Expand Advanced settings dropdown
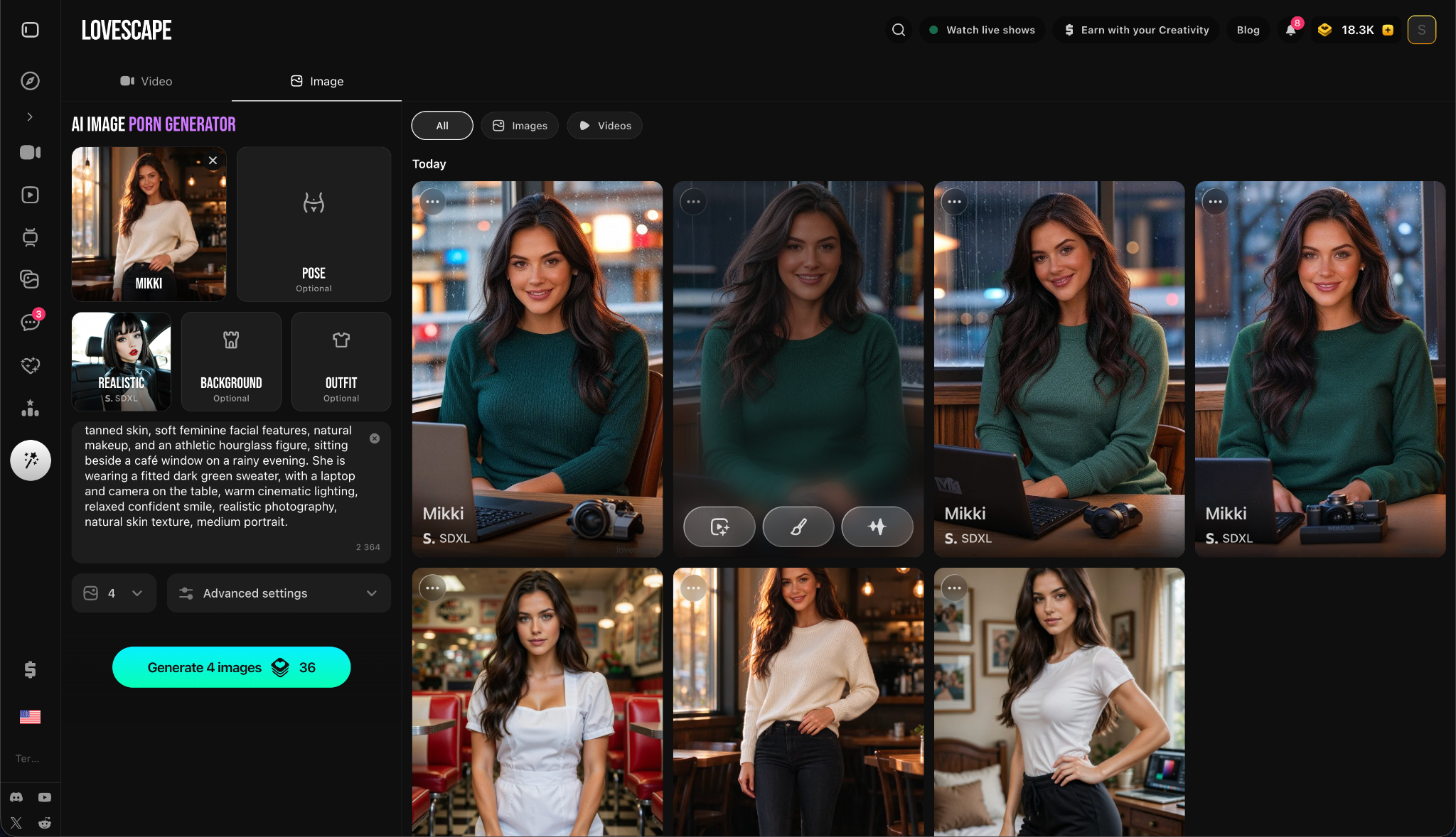This screenshot has width=1456, height=837. [279, 593]
